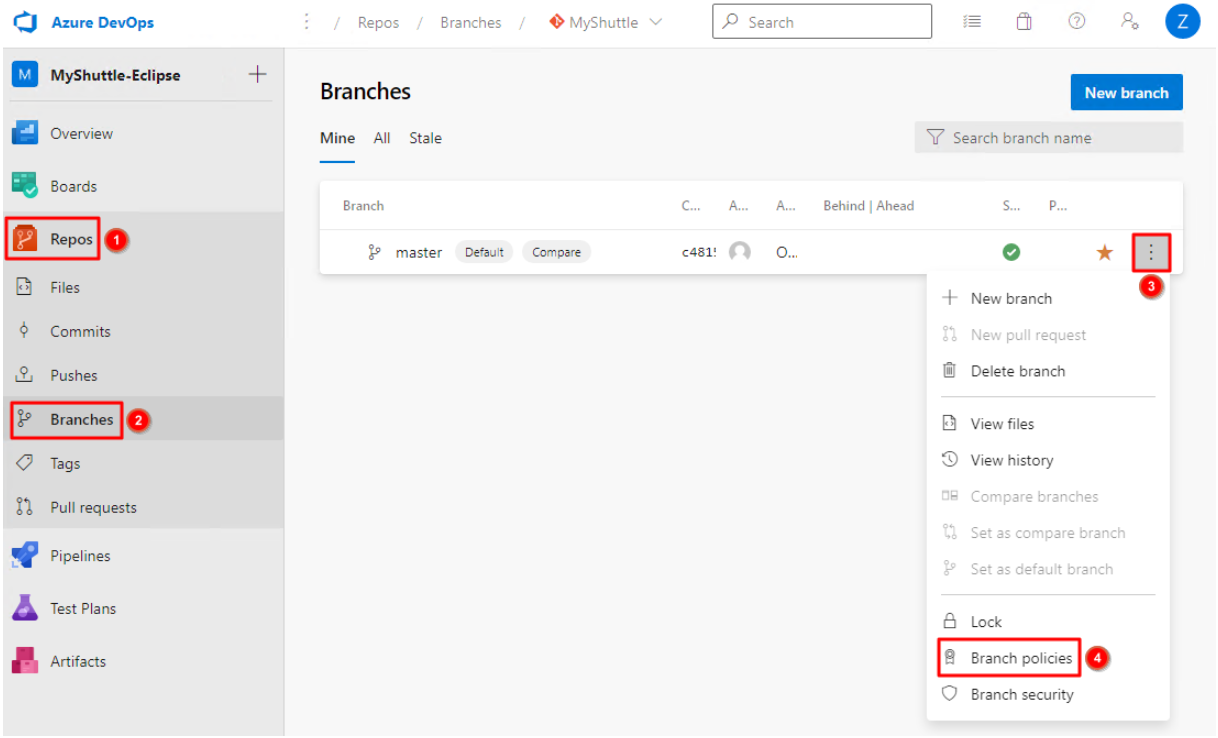
Task: Focus the Search branch name field
Action: [1048, 138]
